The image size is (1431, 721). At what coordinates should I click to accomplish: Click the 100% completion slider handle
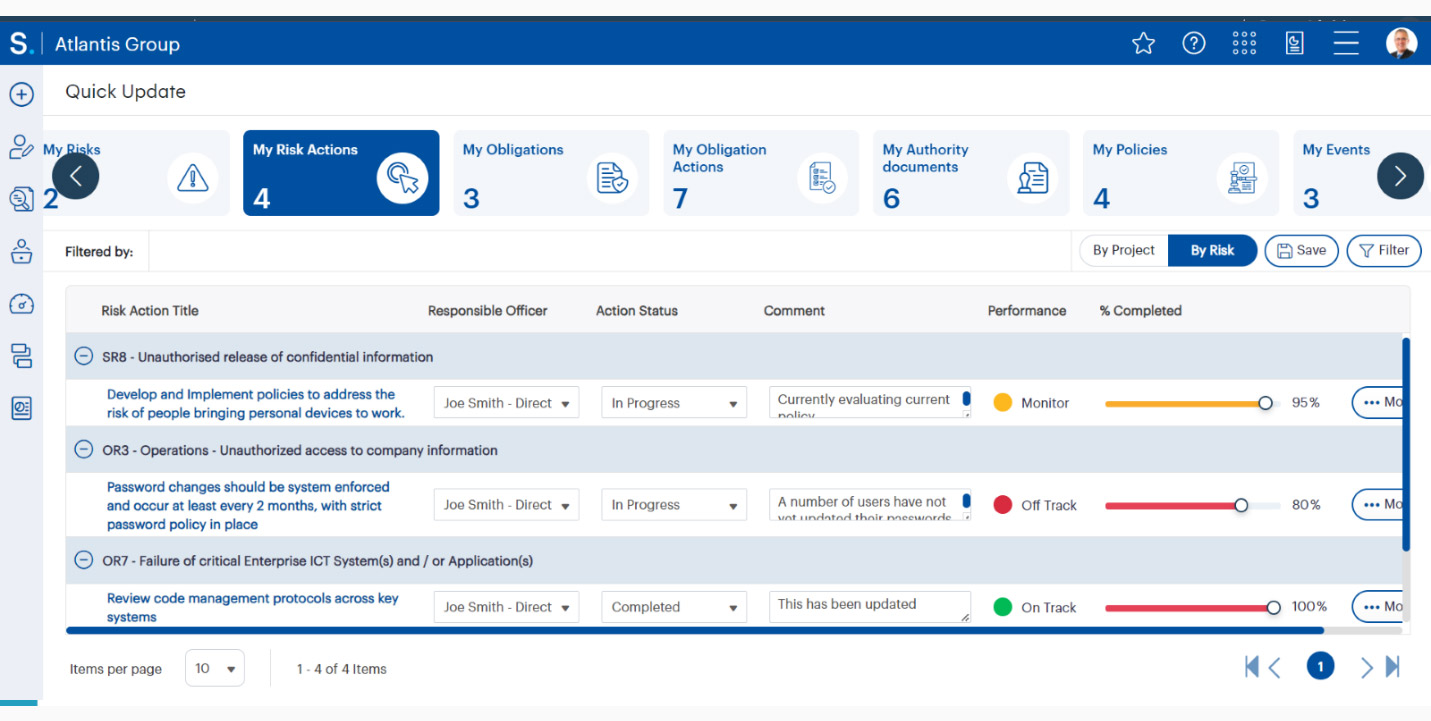[1273, 607]
